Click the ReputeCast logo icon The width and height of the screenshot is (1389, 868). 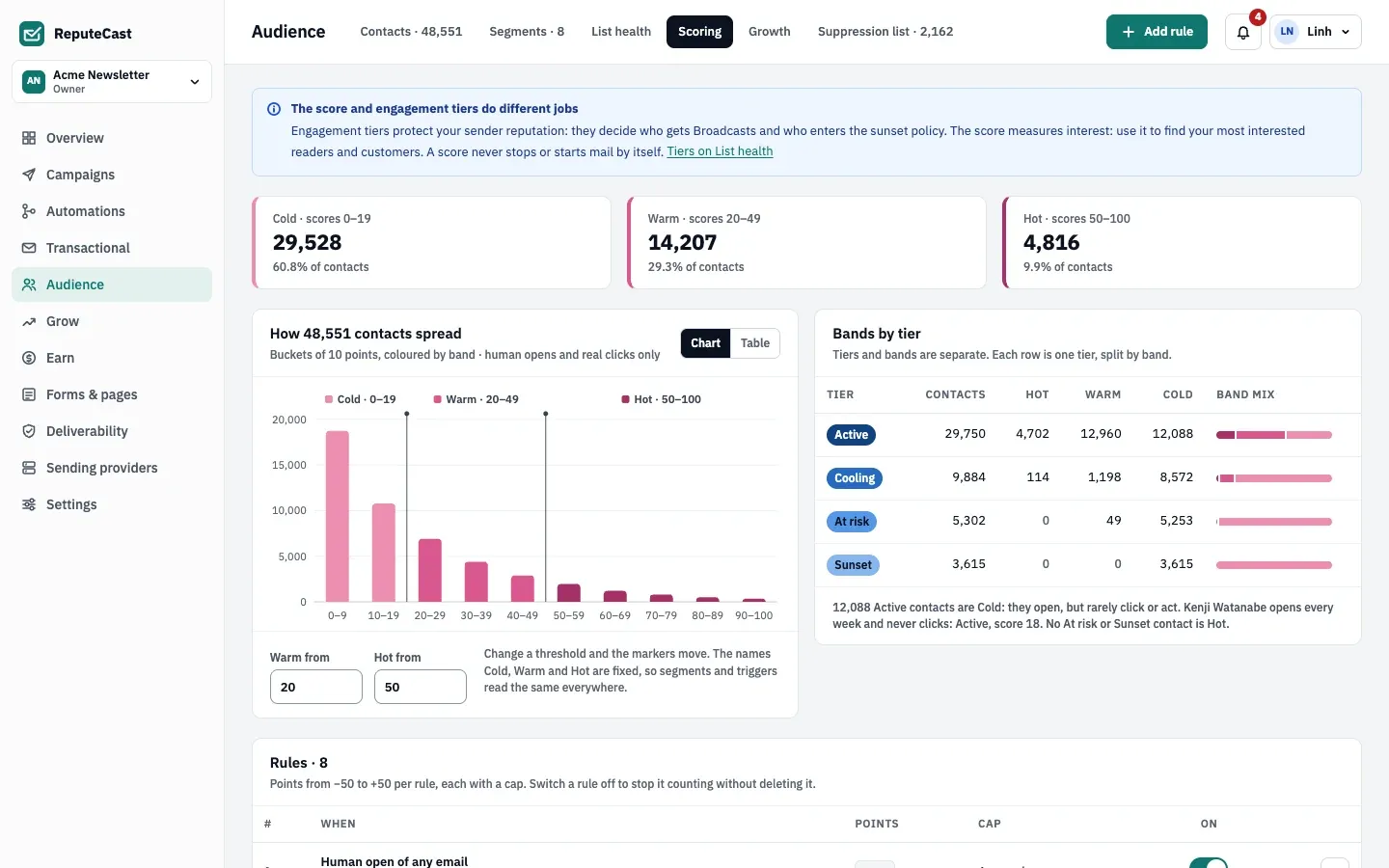point(32,34)
